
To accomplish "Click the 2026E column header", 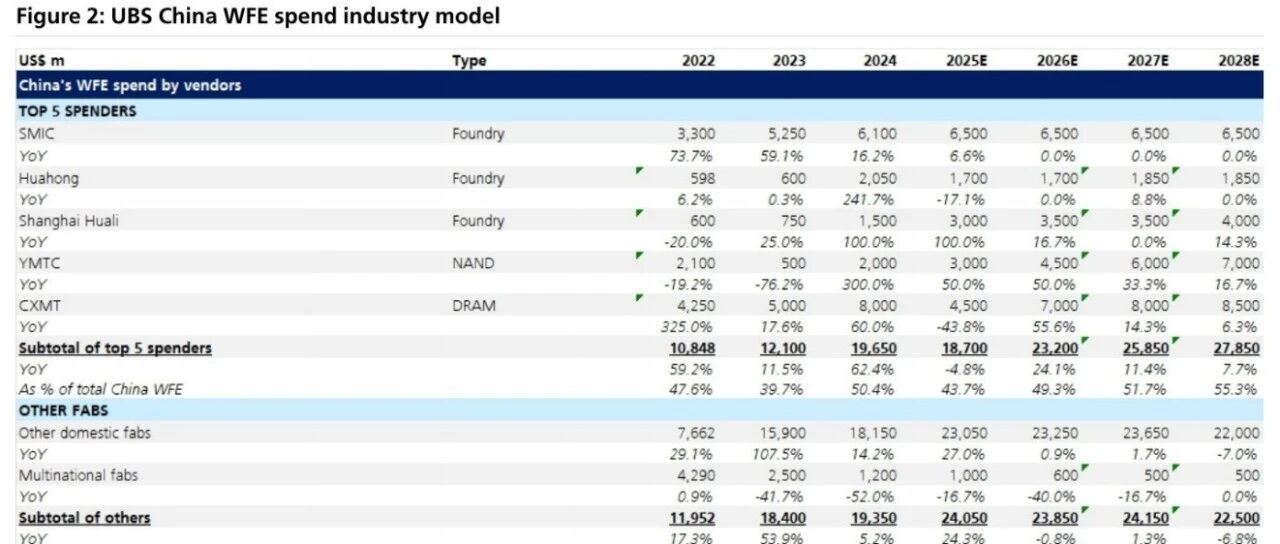I will point(1058,61).
